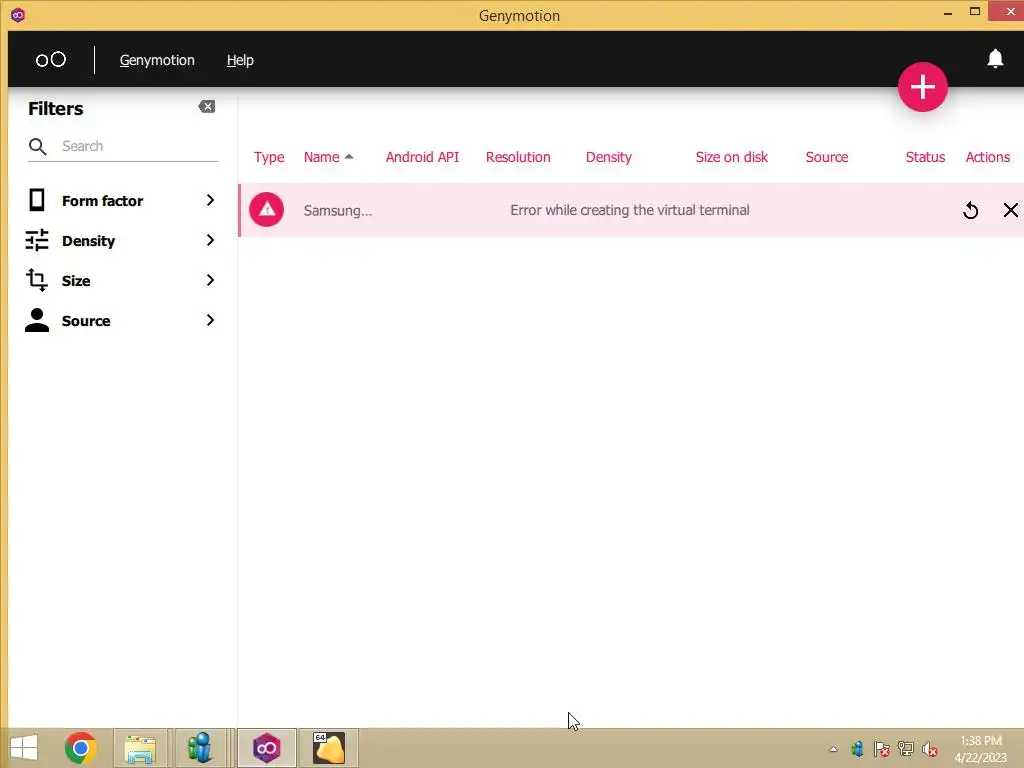Image resolution: width=1024 pixels, height=768 pixels.
Task: Sort by Android API column
Action: [422, 157]
